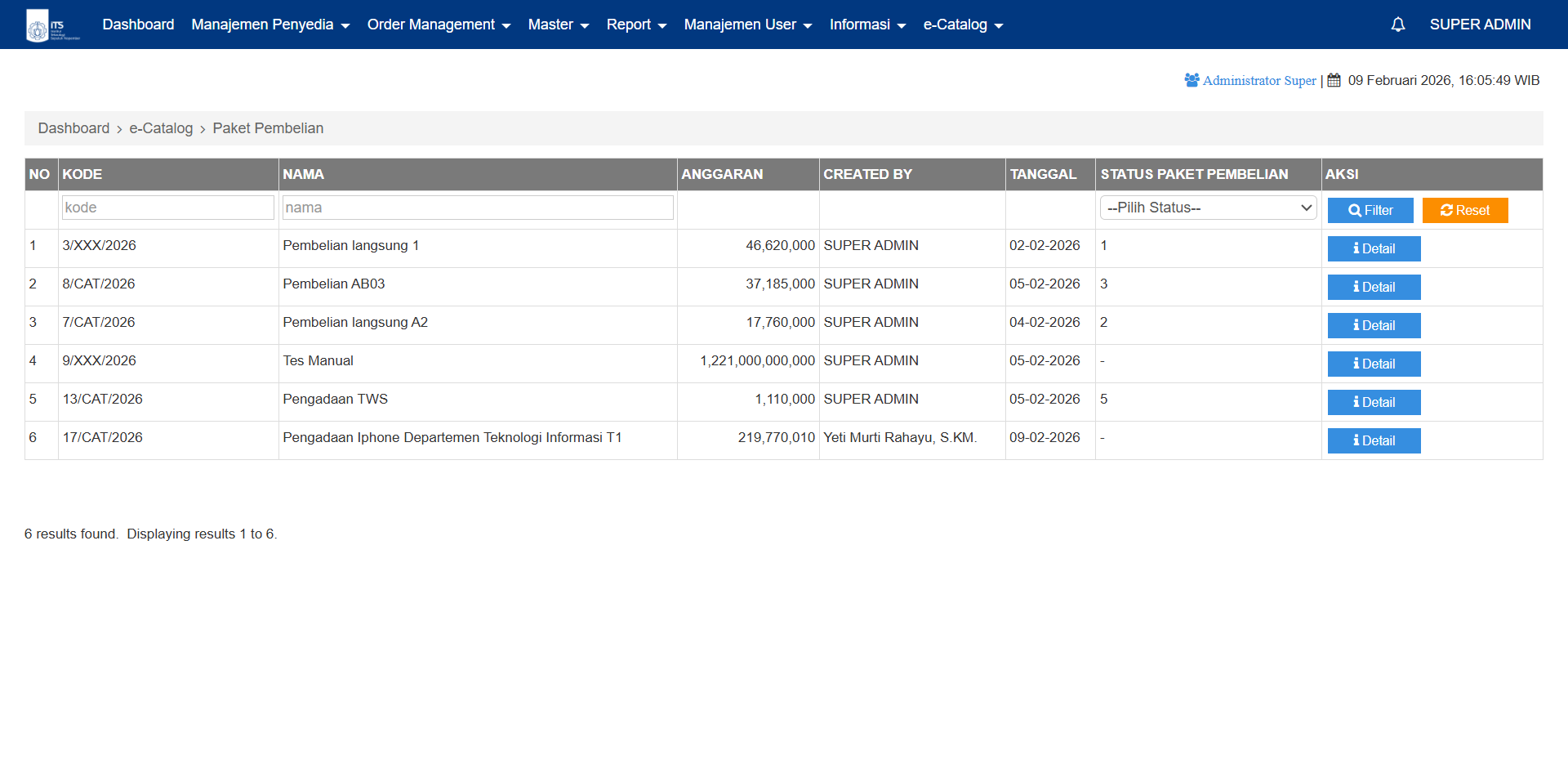
Task: Open the Report menu
Action: point(636,25)
